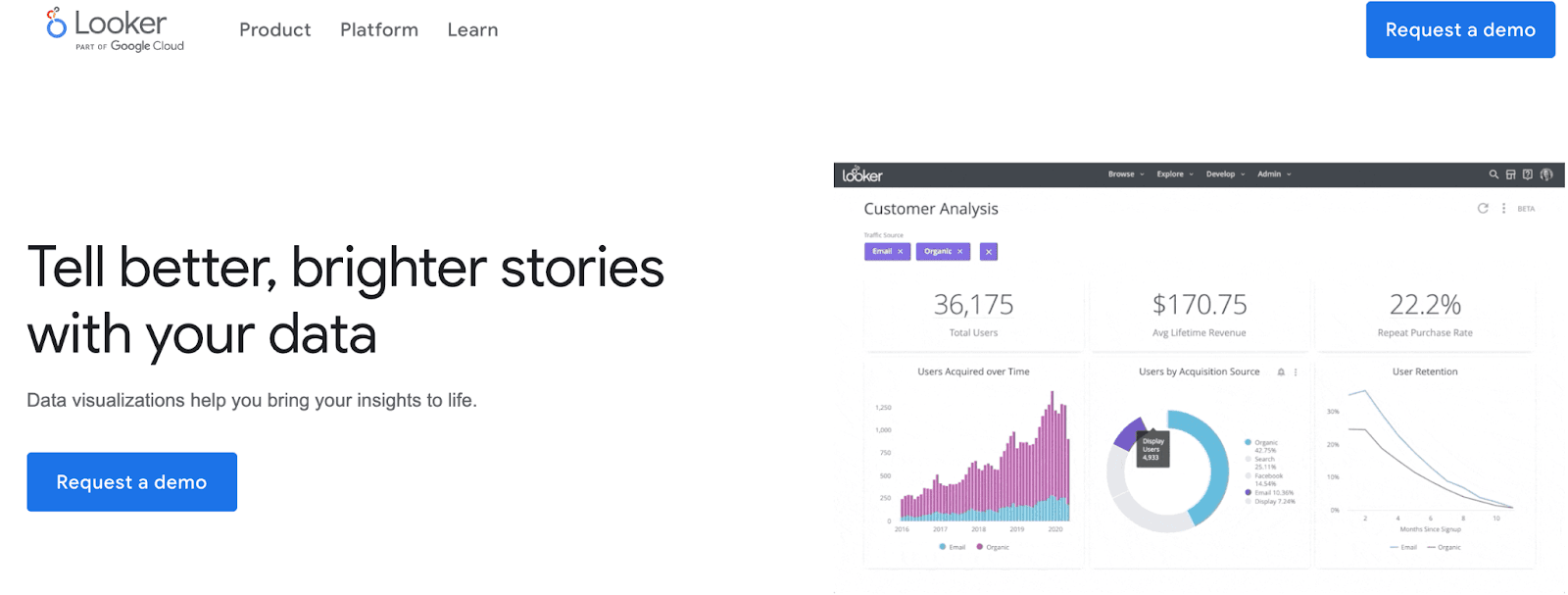1568x595 pixels.
Task: Open the Acquisition Source tile three-dot menu
Action: [x=1296, y=372]
